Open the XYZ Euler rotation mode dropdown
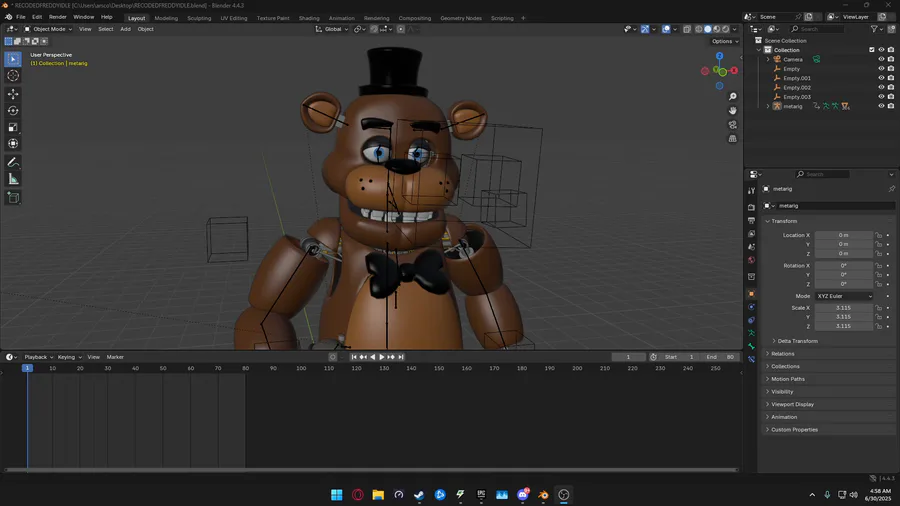900x506 pixels. coord(844,296)
